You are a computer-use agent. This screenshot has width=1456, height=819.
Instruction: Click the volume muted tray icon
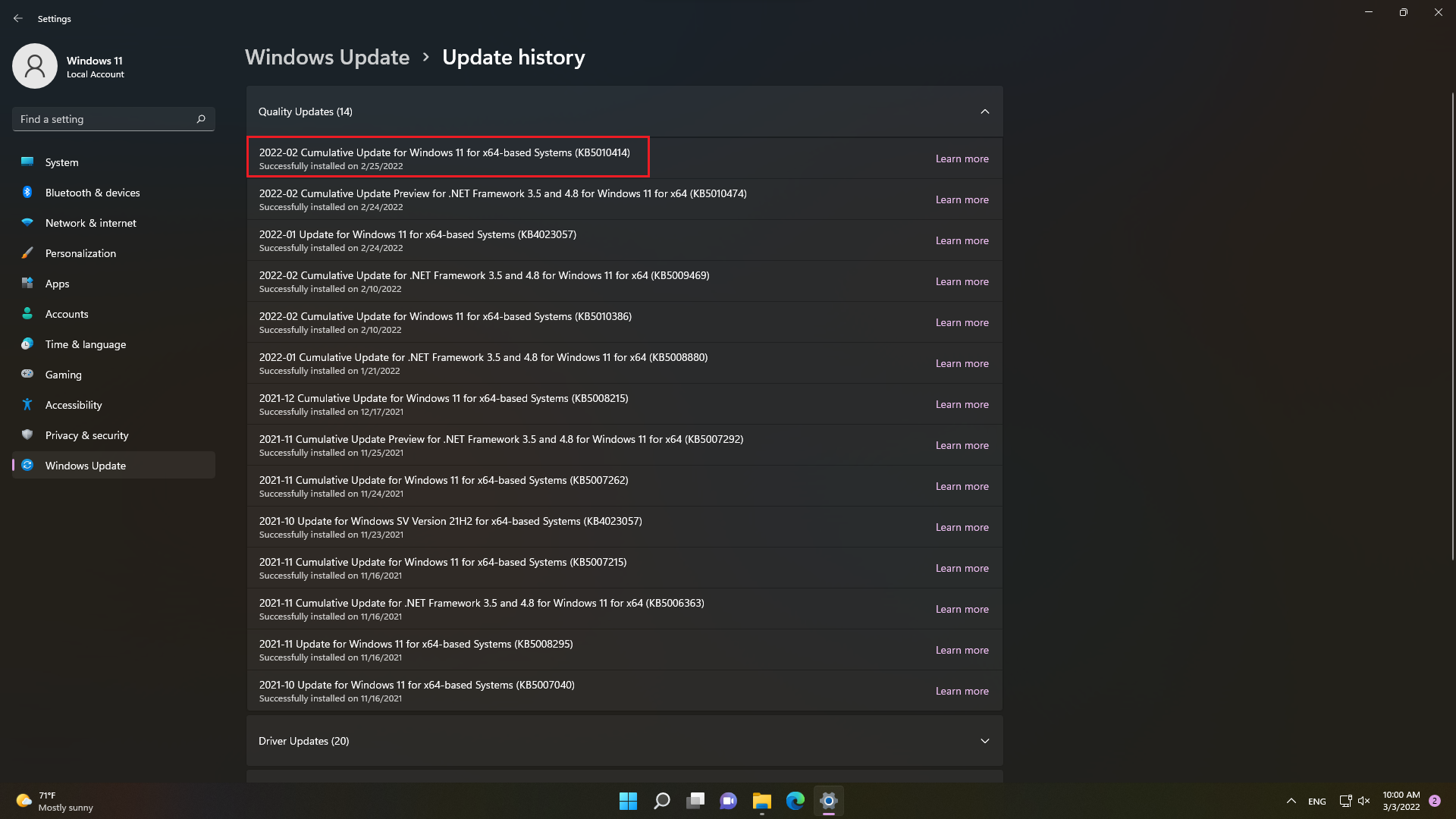1363,801
